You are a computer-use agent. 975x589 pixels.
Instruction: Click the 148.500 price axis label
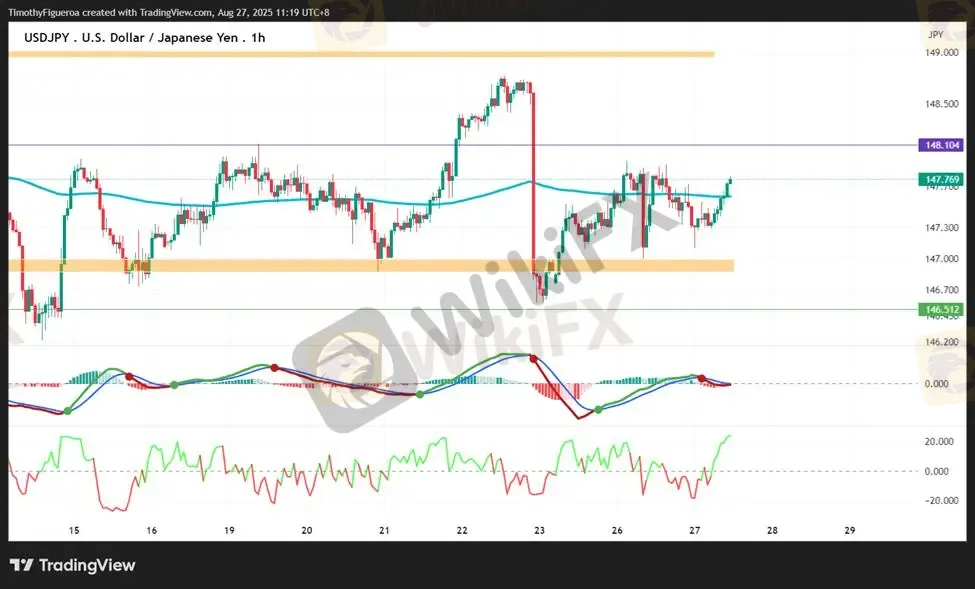coord(941,104)
